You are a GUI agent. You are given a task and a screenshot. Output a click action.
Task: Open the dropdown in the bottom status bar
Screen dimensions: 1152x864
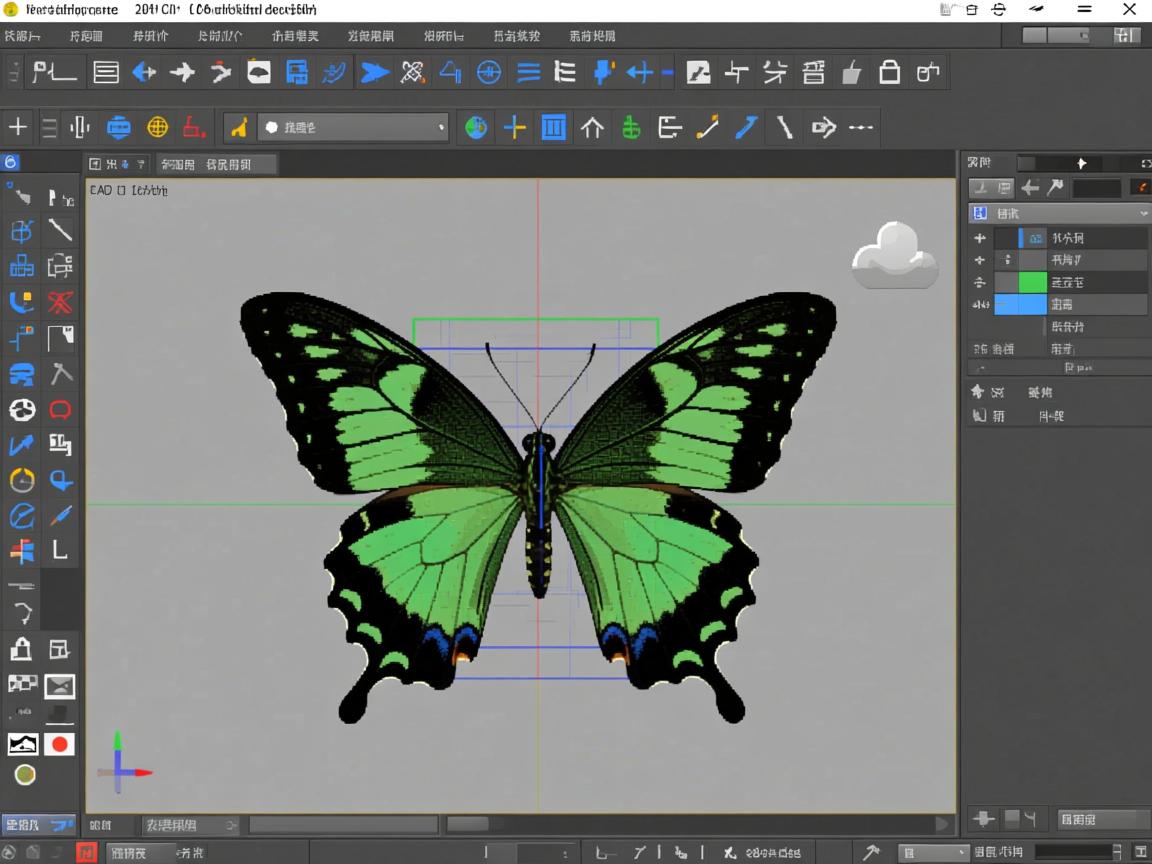click(x=934, y=852)
